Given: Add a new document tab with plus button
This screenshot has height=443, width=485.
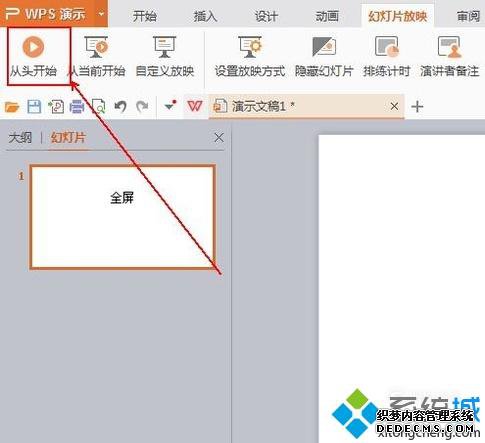Looking at the screenshot, I should coord(417,107).
